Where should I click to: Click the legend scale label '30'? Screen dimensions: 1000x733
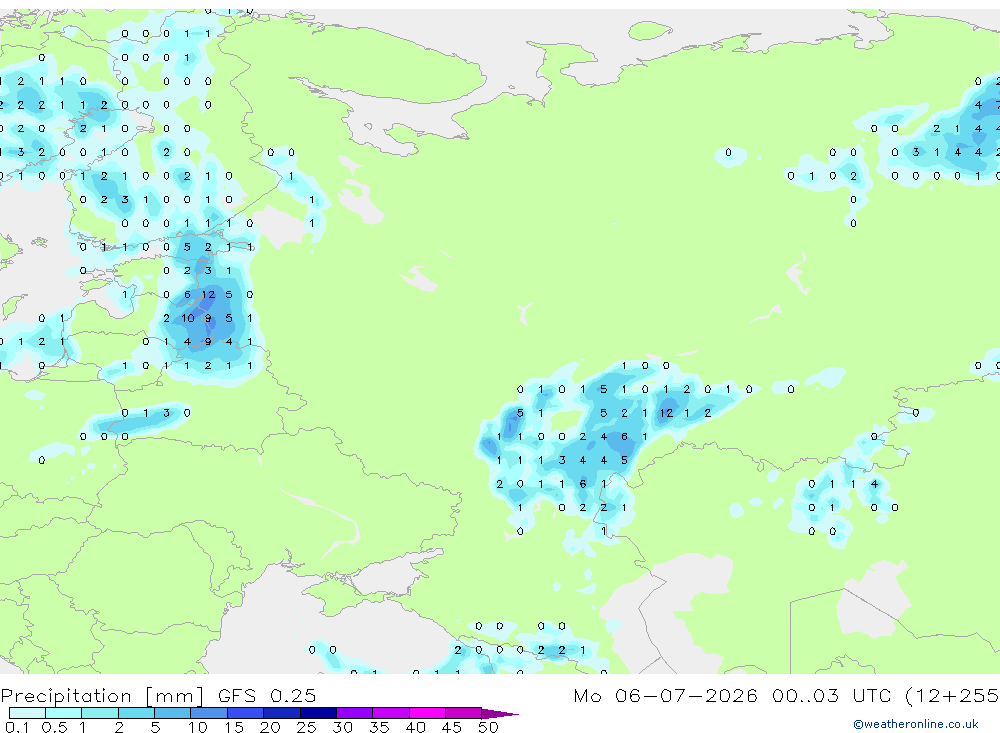coord(343,727)
